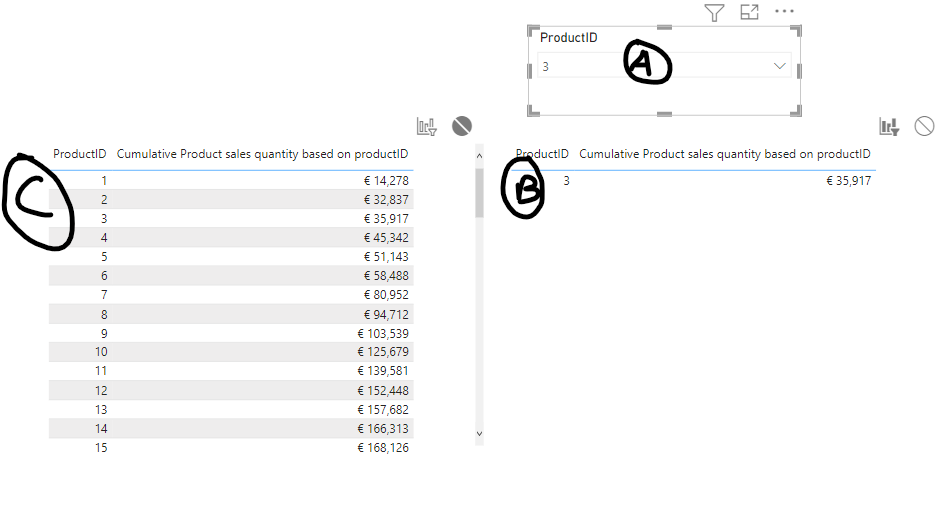The image size is (940, 507).
Task: Select the € 139,581 cell
Action: click(383, 371)
